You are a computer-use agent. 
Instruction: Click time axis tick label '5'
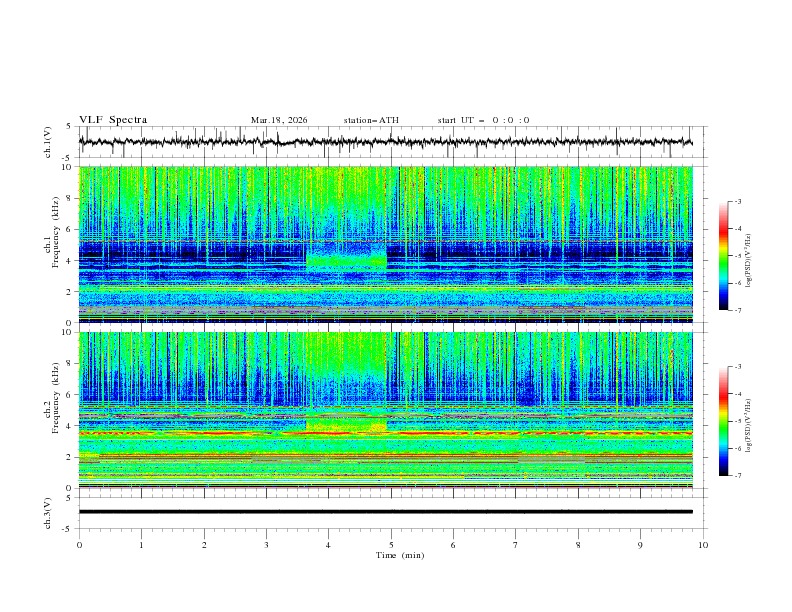[x=391, y=545]
